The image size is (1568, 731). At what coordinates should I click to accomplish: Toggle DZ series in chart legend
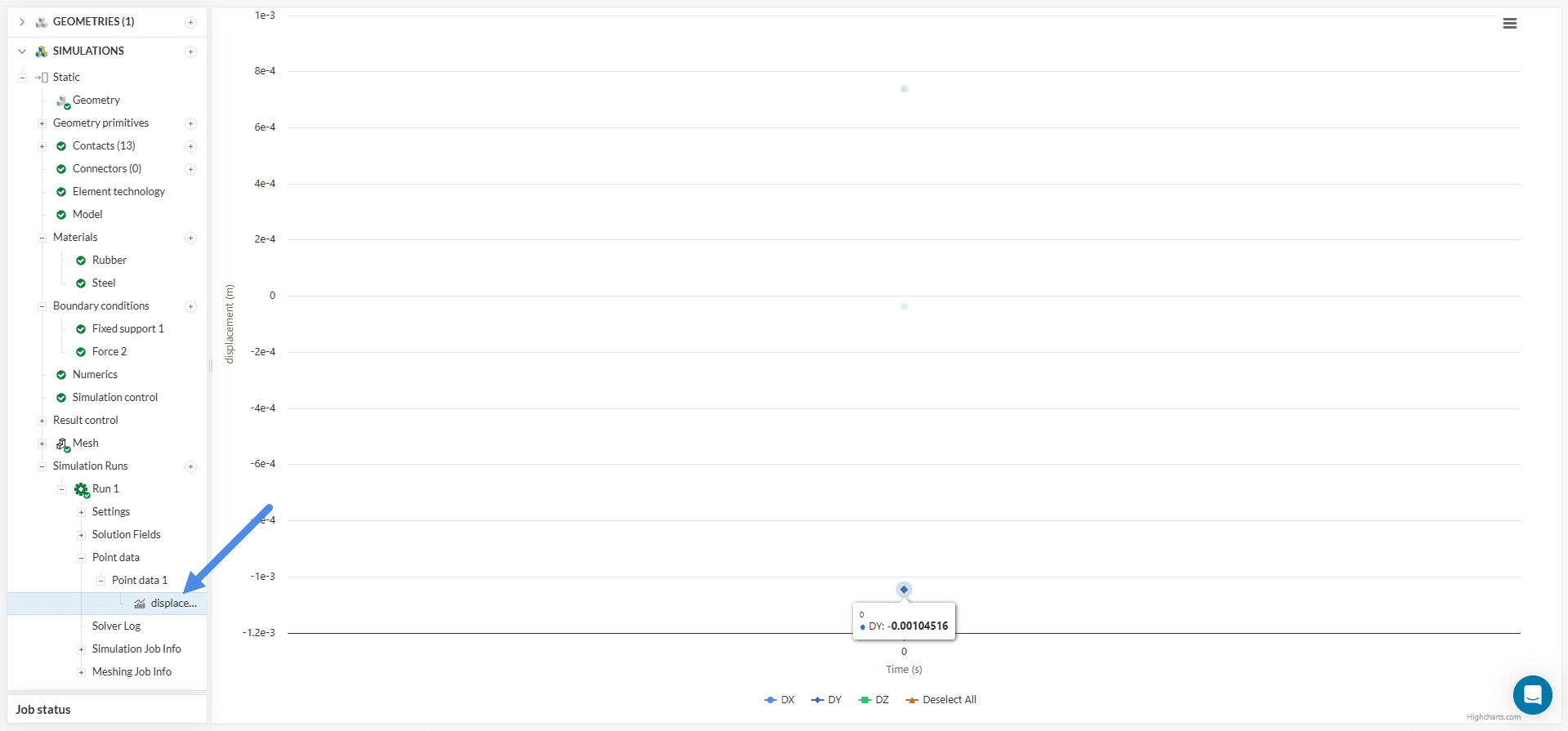874,700
